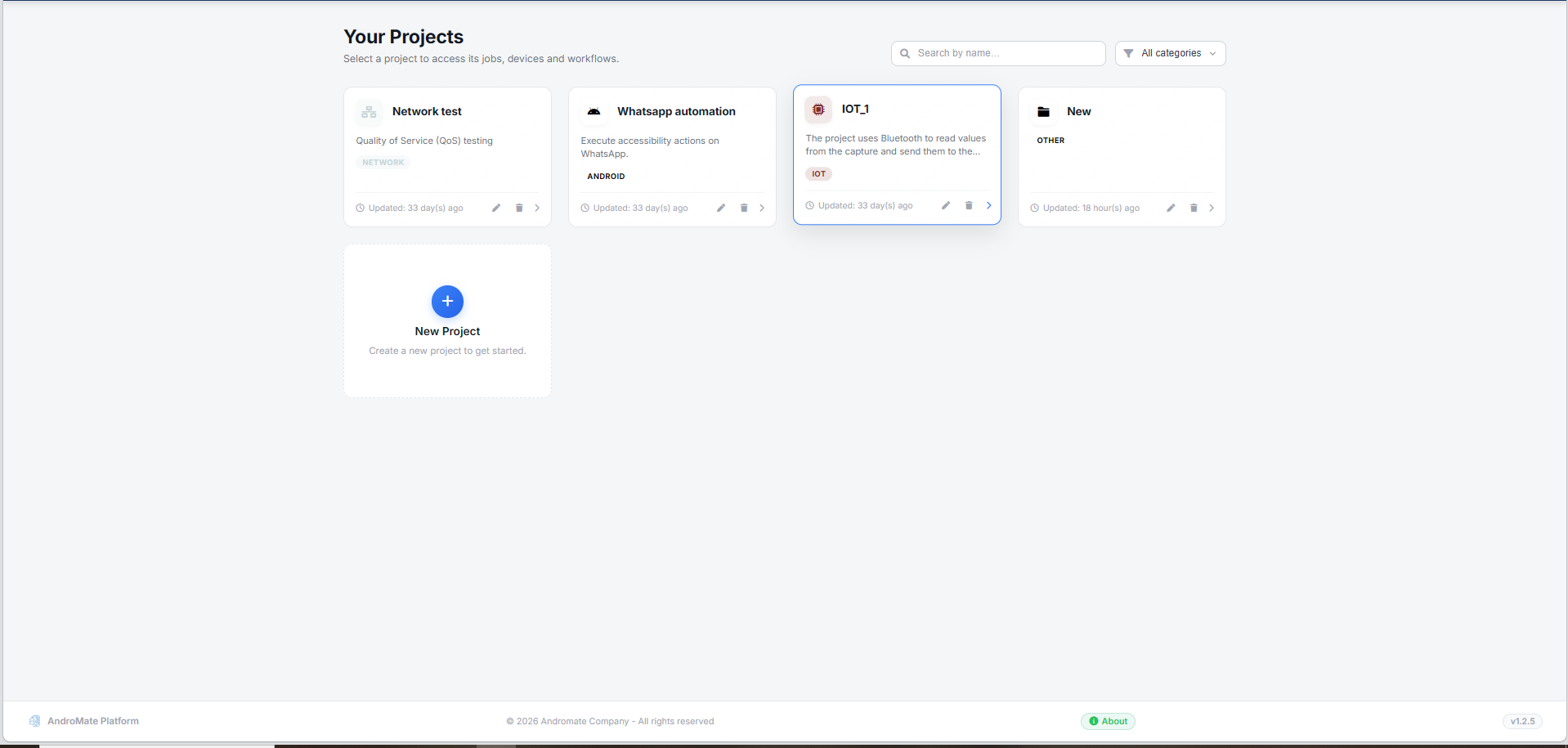
Task: Click 'Create a new project to get started'
Action: point(447,351)
